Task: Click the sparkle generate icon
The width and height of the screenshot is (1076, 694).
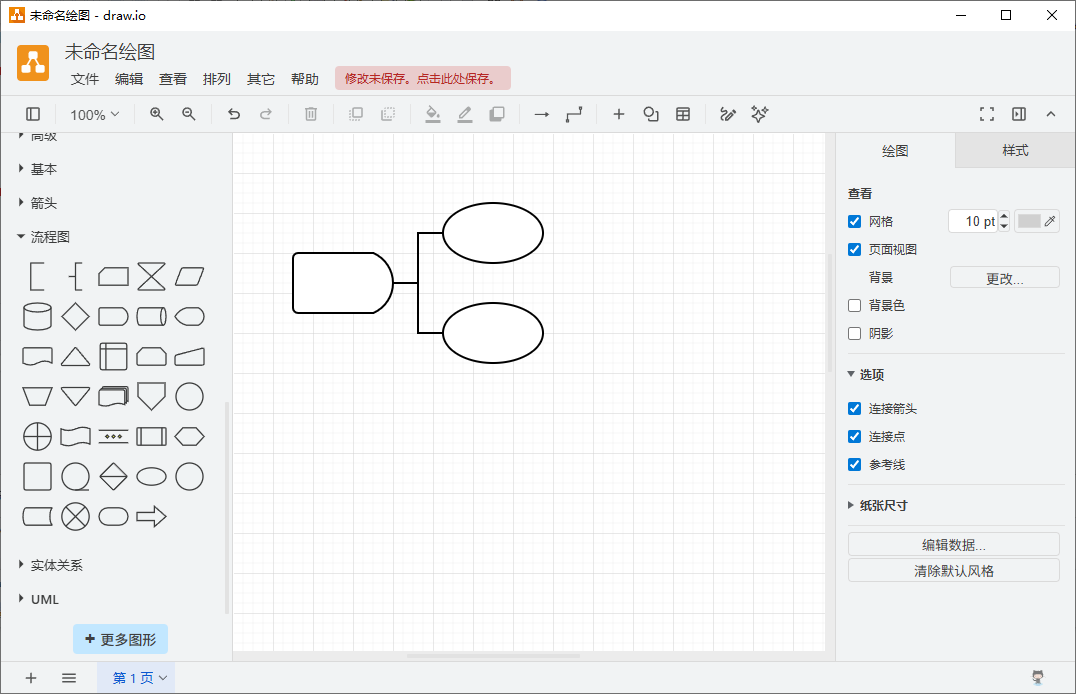Action: coord(760,114)
